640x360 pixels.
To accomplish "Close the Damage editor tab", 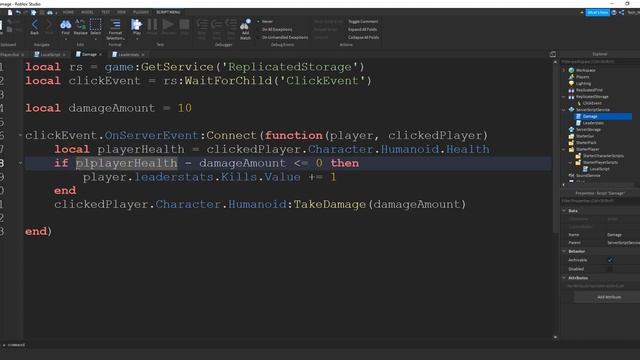I will click(100, 54).
